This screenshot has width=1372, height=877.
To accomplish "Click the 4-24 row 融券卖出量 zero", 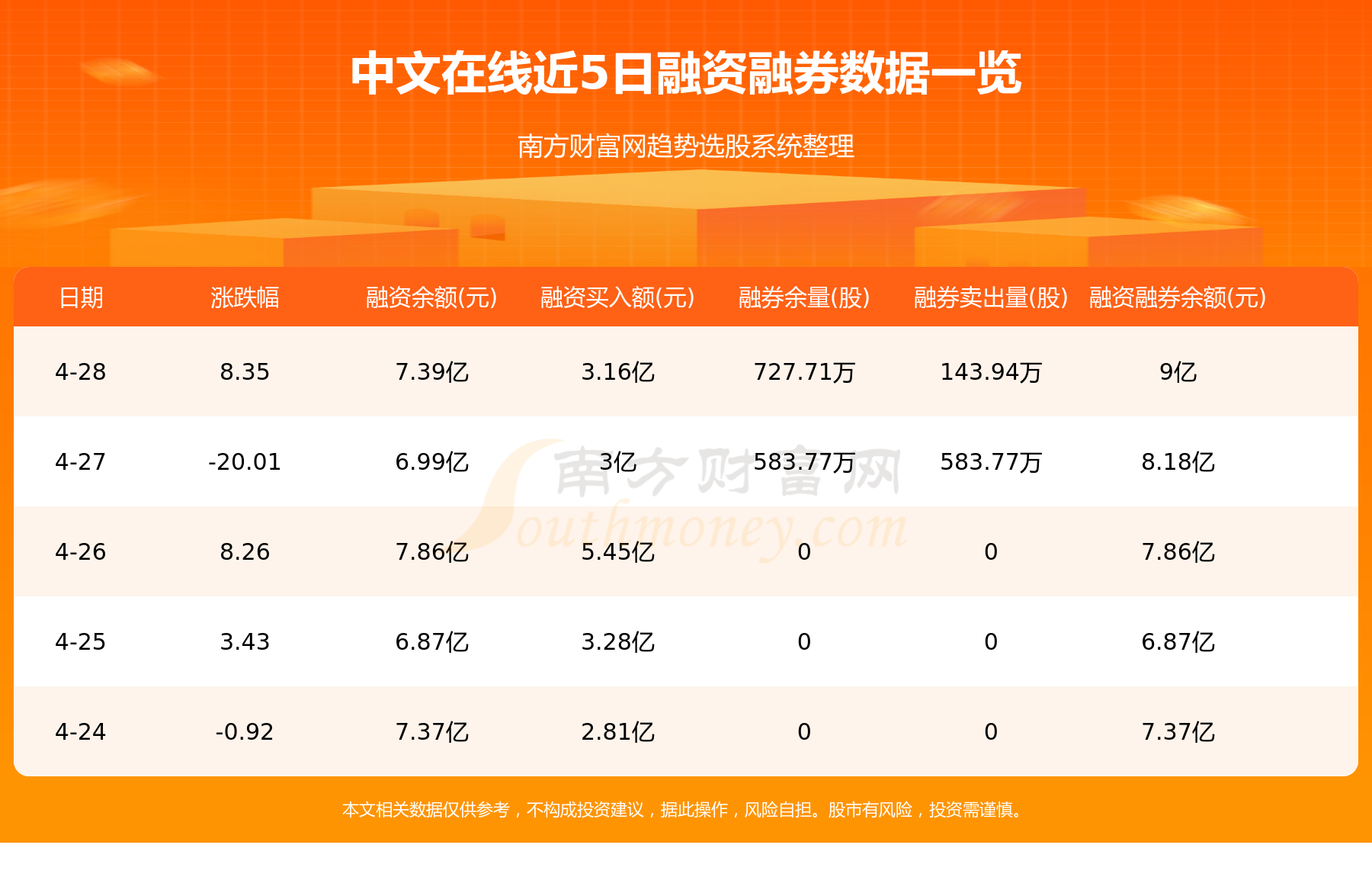I will (x=991, y=731).
